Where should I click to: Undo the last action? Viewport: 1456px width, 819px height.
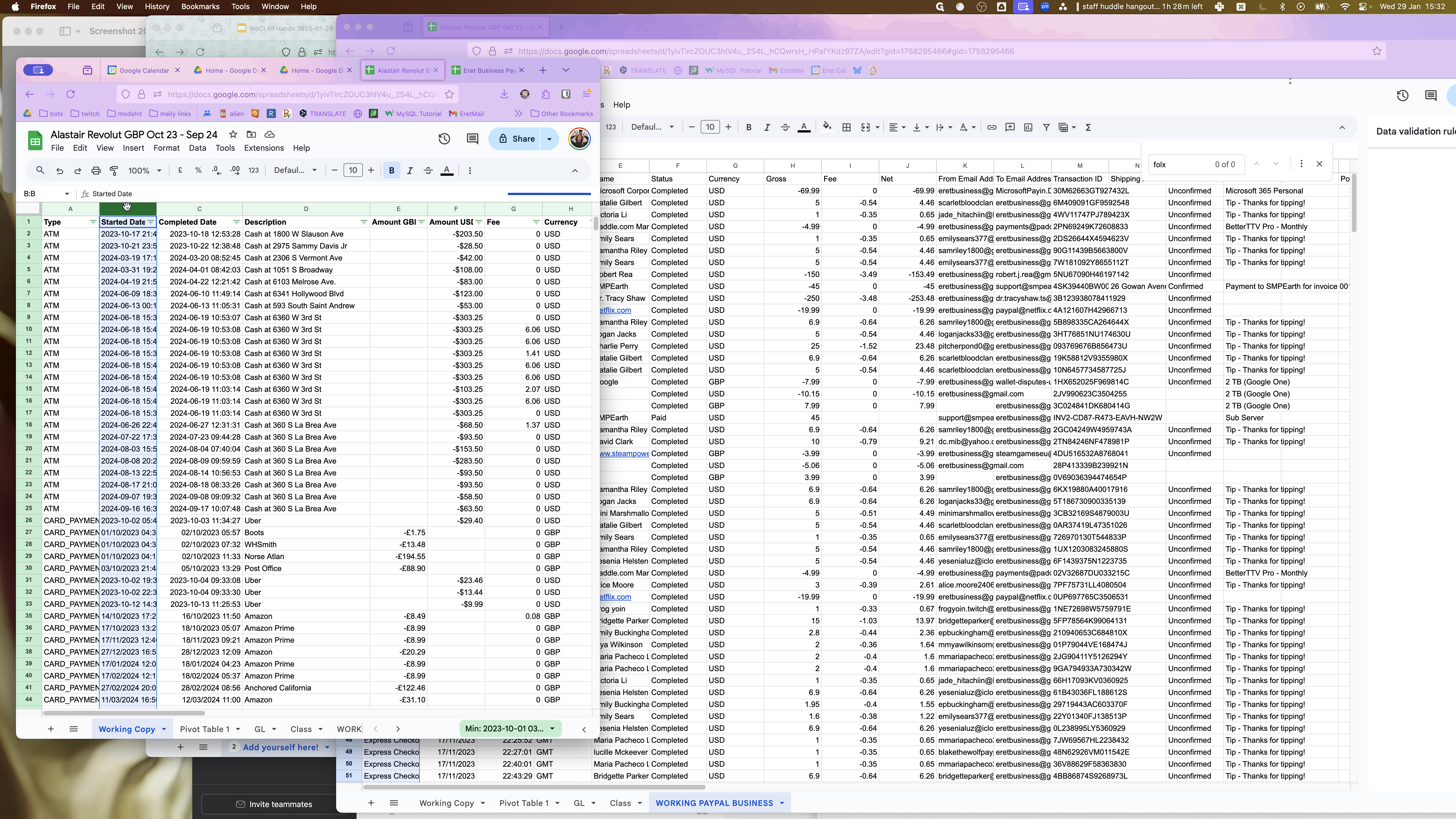[59, 170]
